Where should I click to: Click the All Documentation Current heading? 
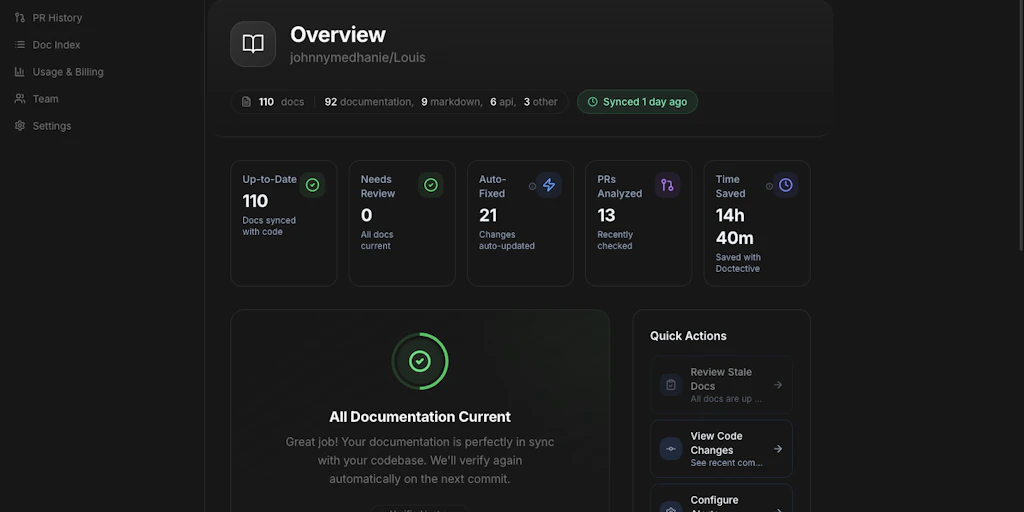420,417
